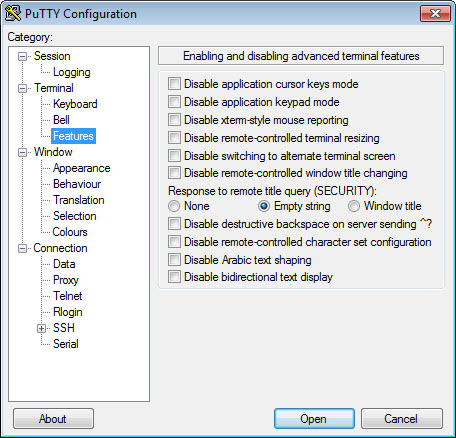This screenshot has width=456, height=438.
Task: Collapse the Window tree node
Action: pyautogui.click(x=22, y=152)
